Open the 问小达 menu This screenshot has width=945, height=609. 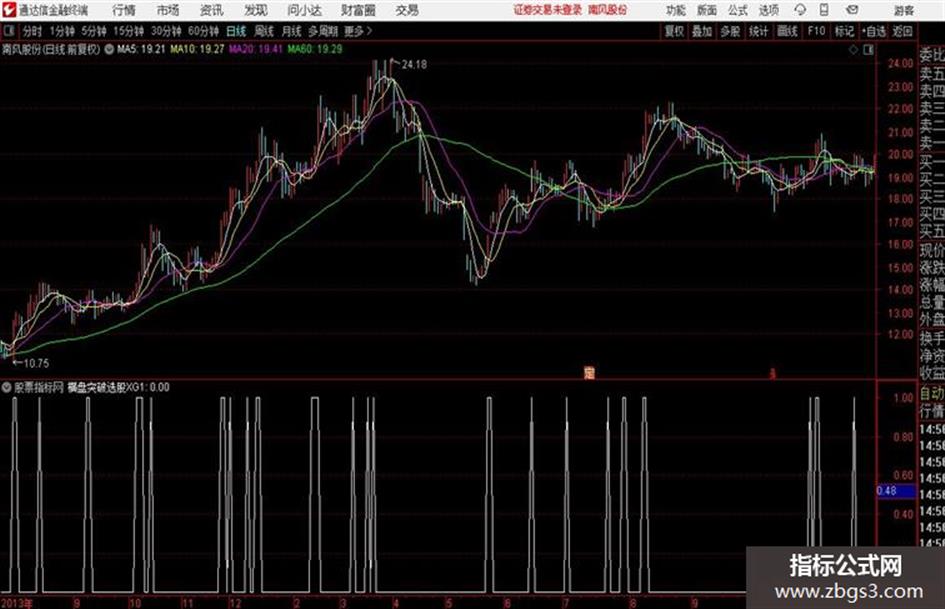304,10
